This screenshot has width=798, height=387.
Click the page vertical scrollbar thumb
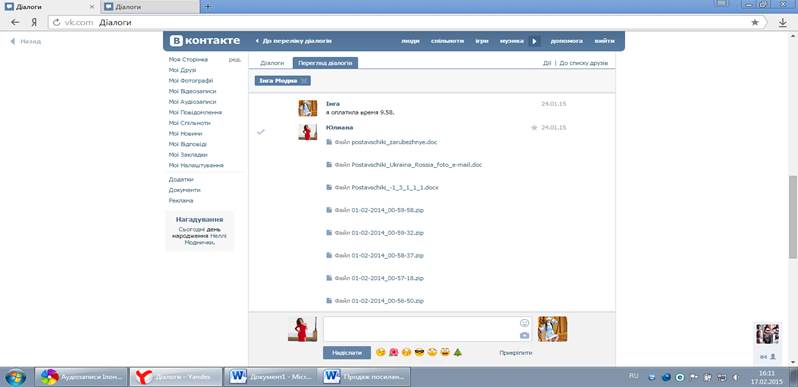click(792, 217)
